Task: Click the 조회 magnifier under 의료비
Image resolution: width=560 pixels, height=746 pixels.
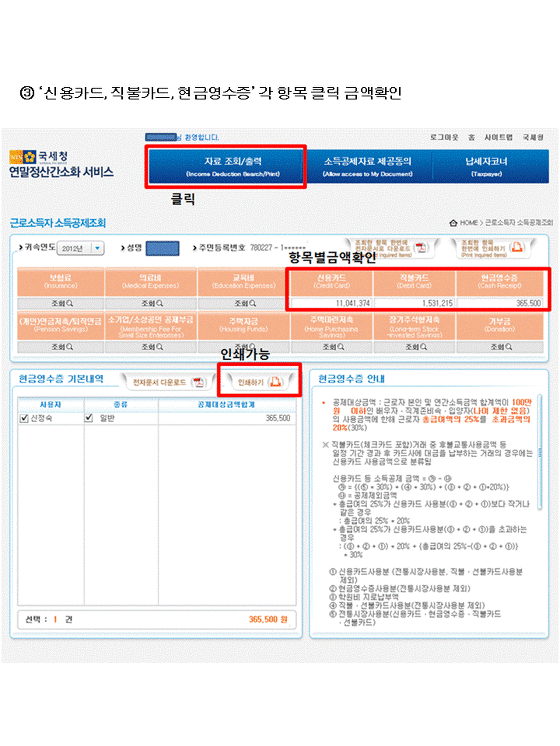Action: click(x=159, y=303)
